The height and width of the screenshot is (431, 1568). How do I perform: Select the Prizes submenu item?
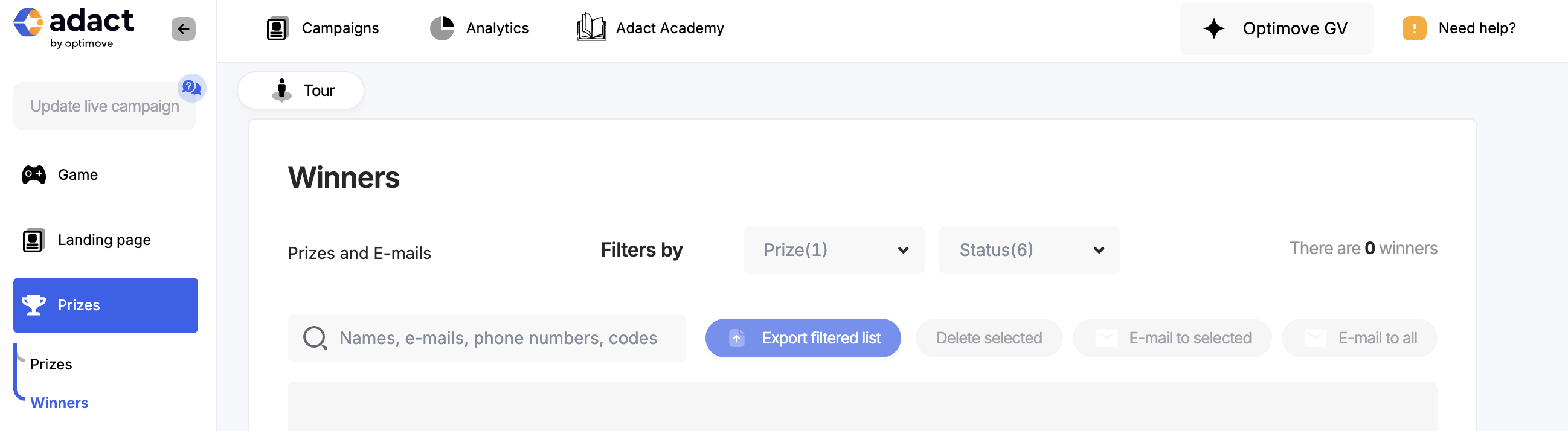click(x=51, y=364)
